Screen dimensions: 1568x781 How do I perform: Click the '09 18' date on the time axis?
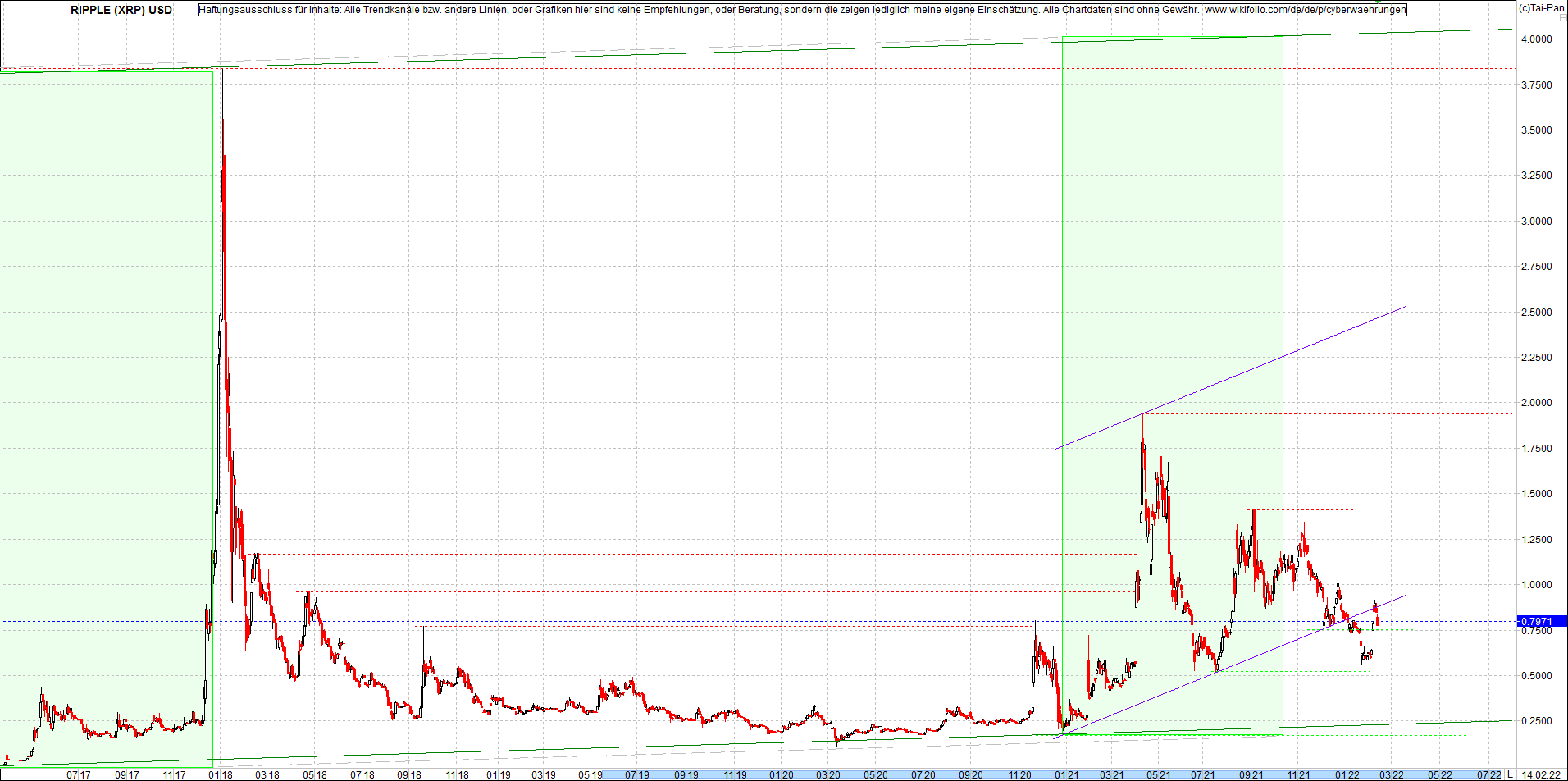[409, 774]
